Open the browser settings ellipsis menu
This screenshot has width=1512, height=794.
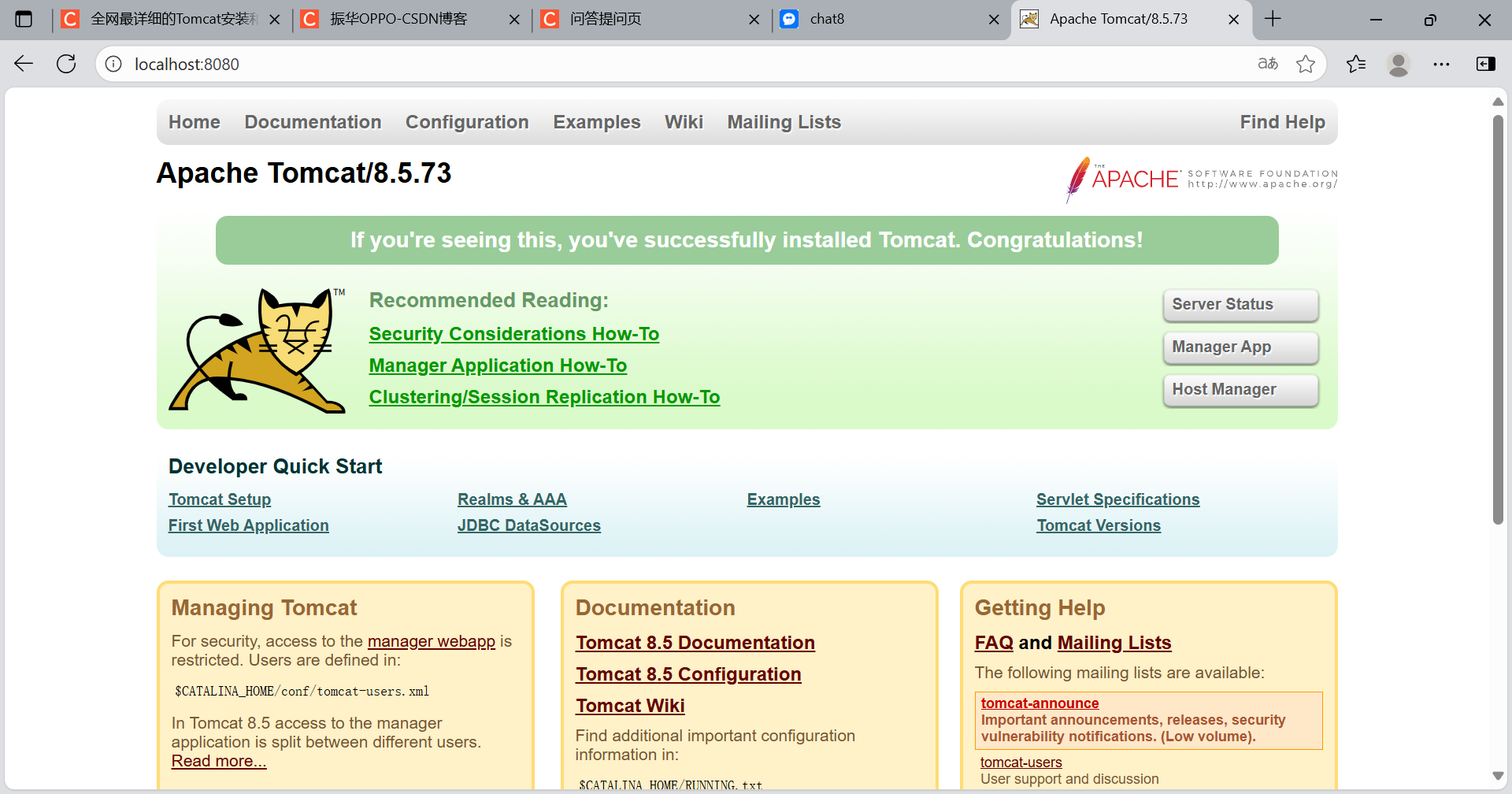(1441, 64)
